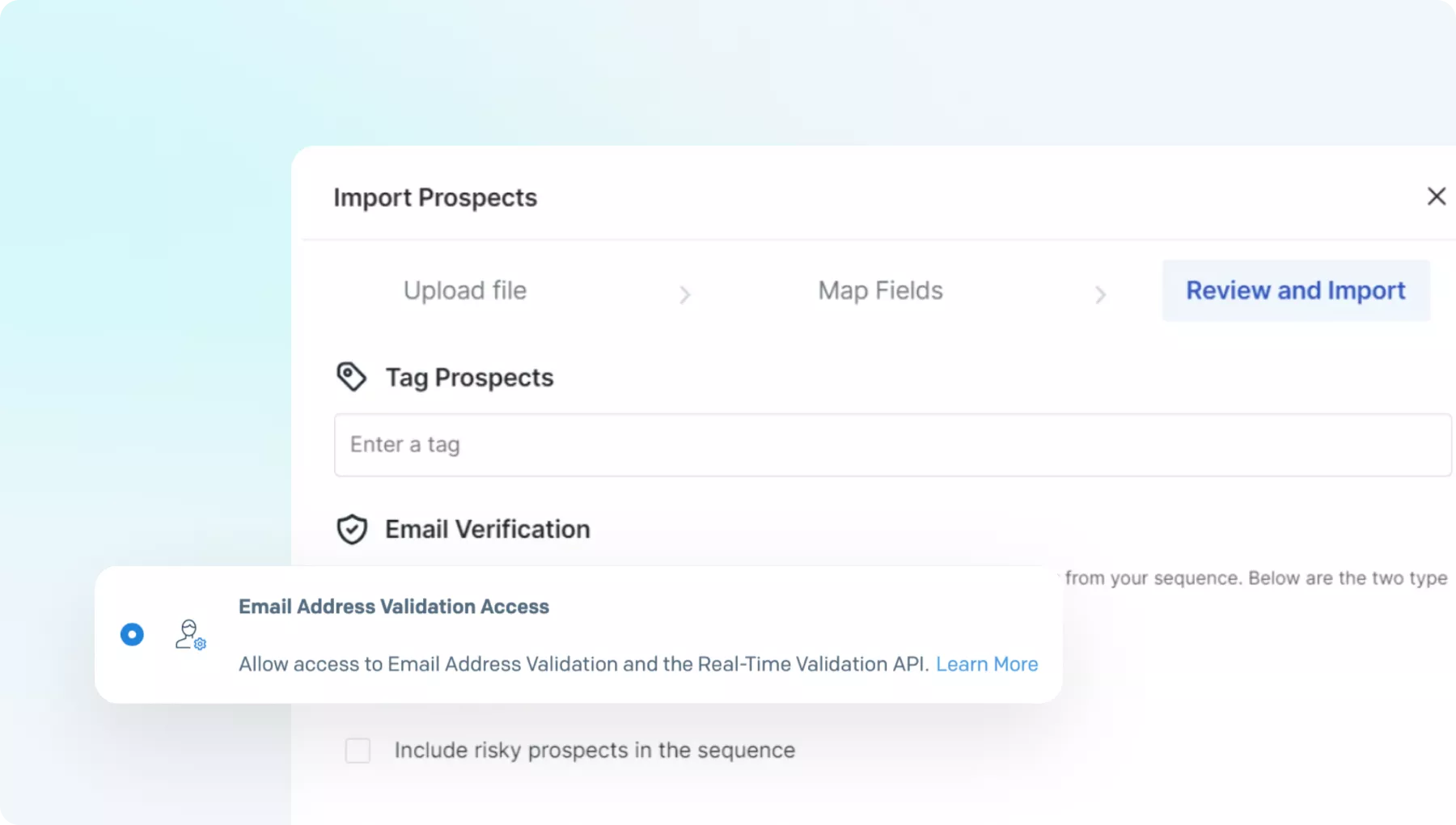Click the user settings icon in the card
This screenshot has width=1456, height=825.
coord(190,635)
